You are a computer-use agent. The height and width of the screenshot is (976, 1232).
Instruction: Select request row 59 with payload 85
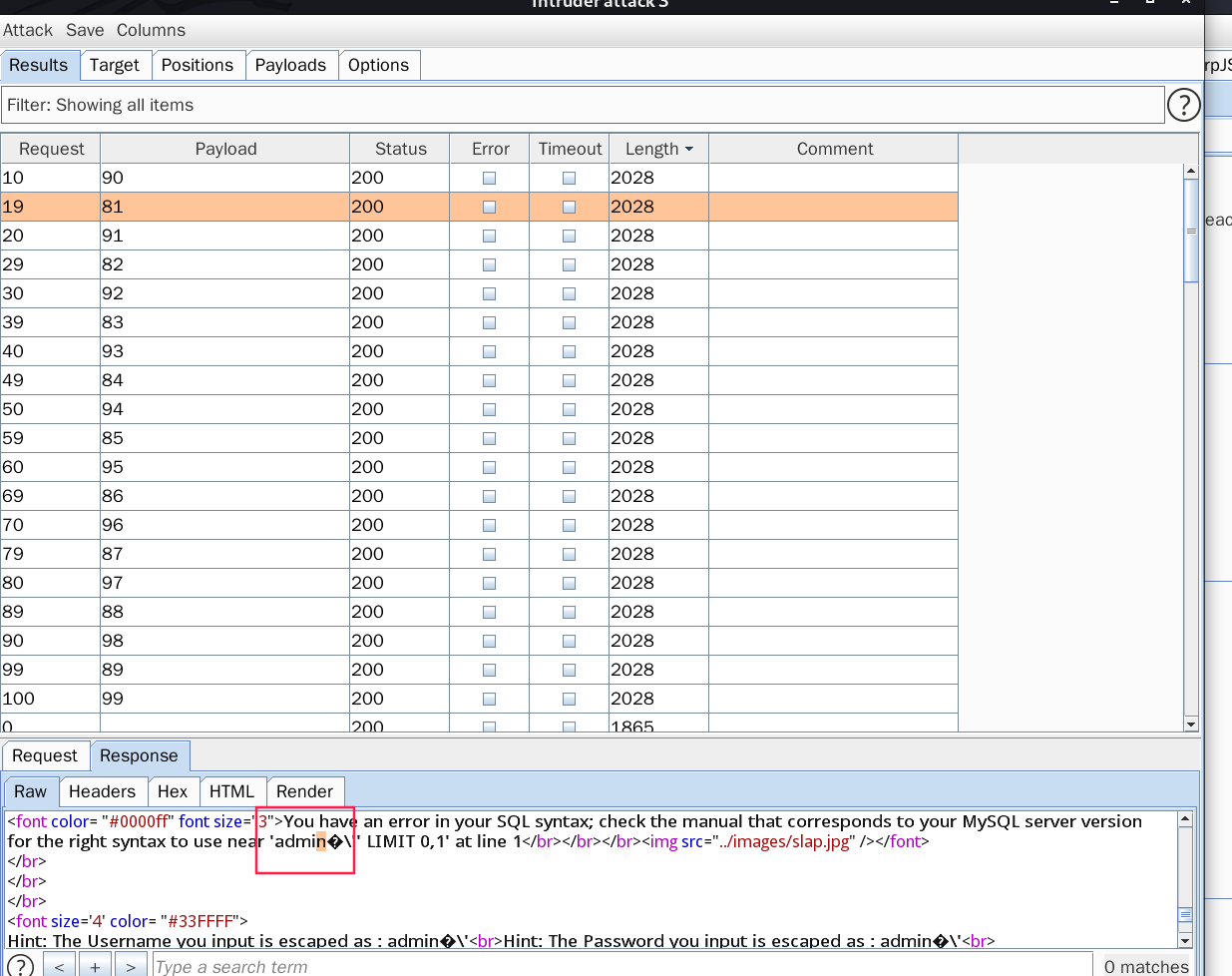pos(479,438)
